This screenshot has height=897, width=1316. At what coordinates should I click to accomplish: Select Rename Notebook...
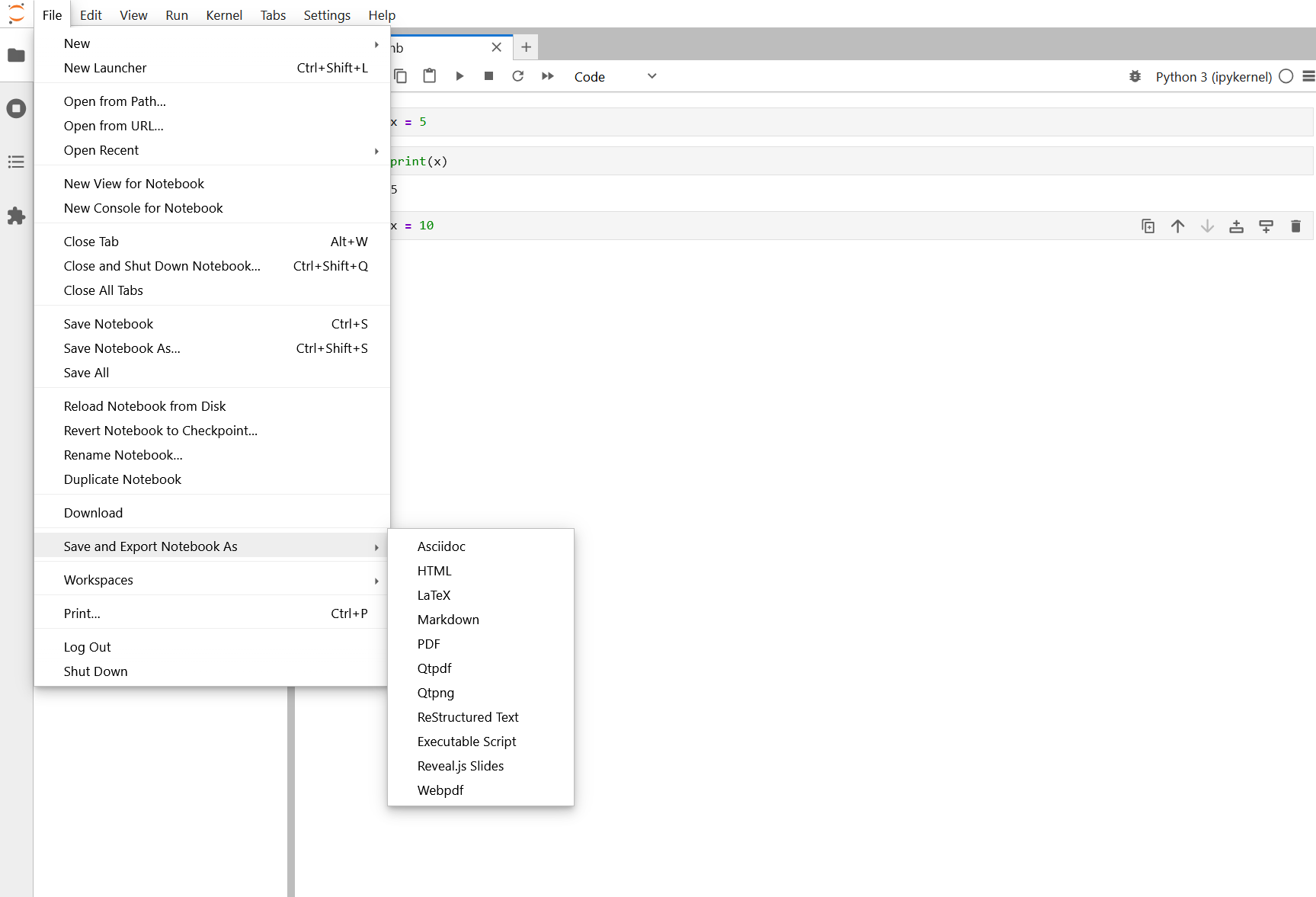[x=212, y=455]
